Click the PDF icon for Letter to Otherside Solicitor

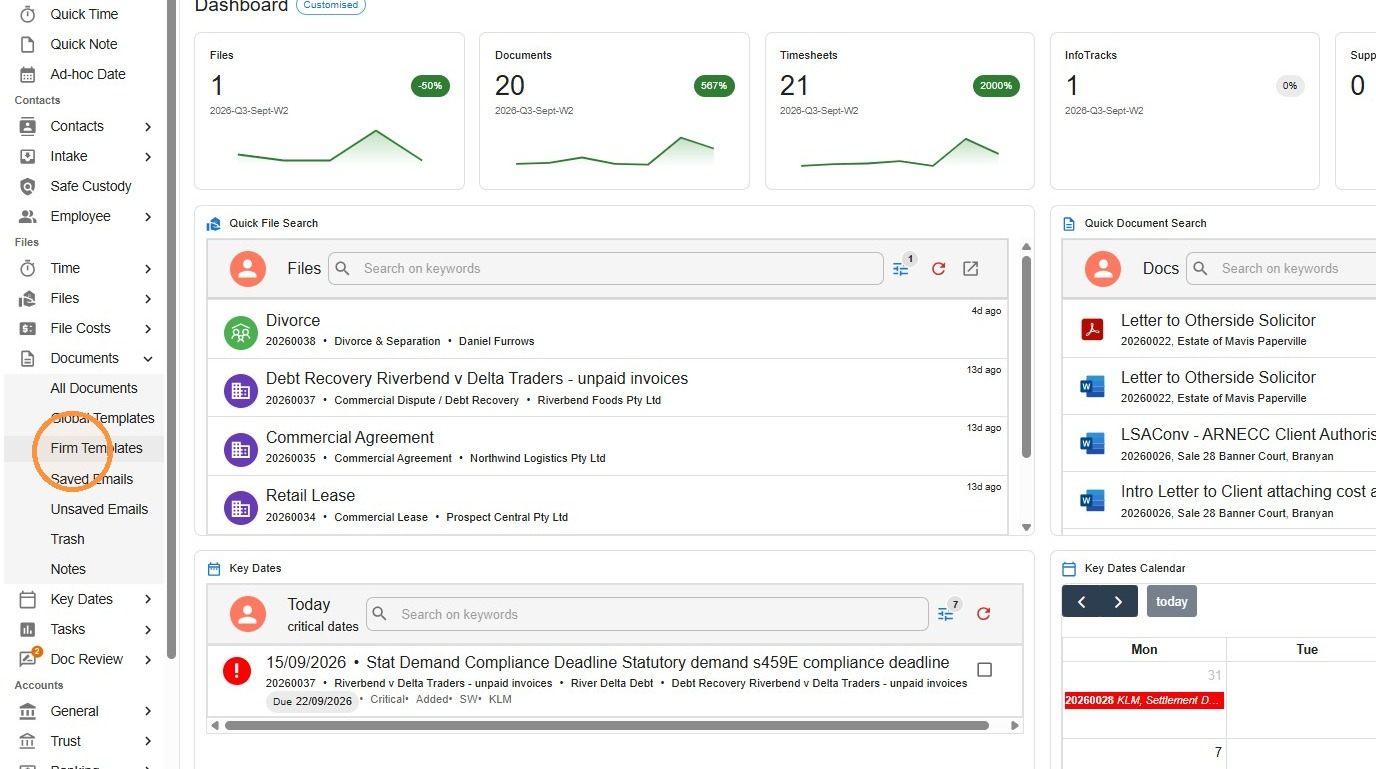[1092, 329]
